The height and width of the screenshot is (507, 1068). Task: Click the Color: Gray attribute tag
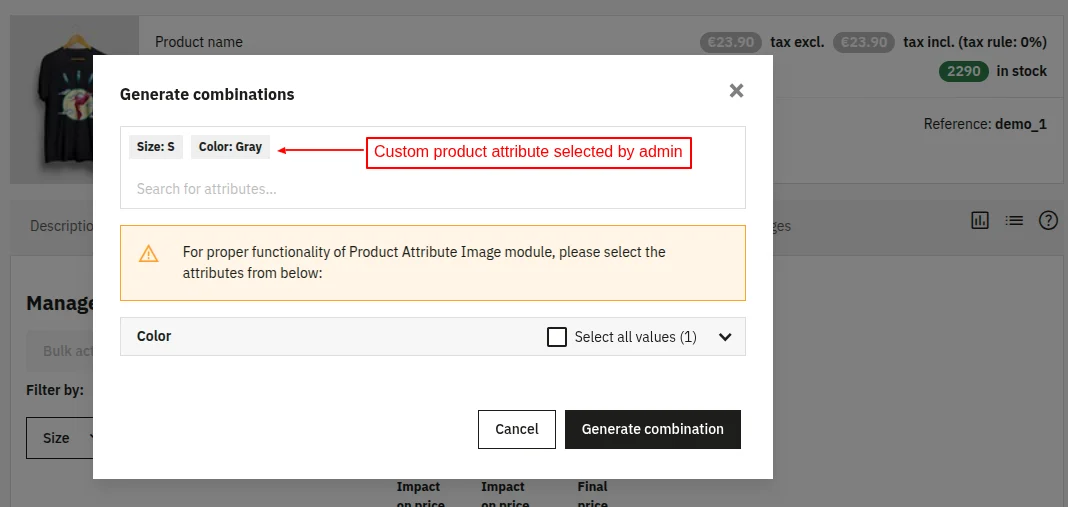click(x=230, y=147)
